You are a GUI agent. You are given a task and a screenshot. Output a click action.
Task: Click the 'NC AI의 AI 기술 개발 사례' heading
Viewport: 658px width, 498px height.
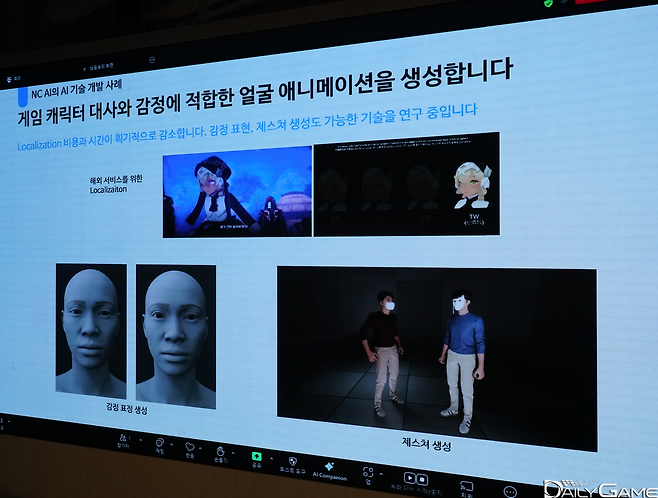click(76, 89)
